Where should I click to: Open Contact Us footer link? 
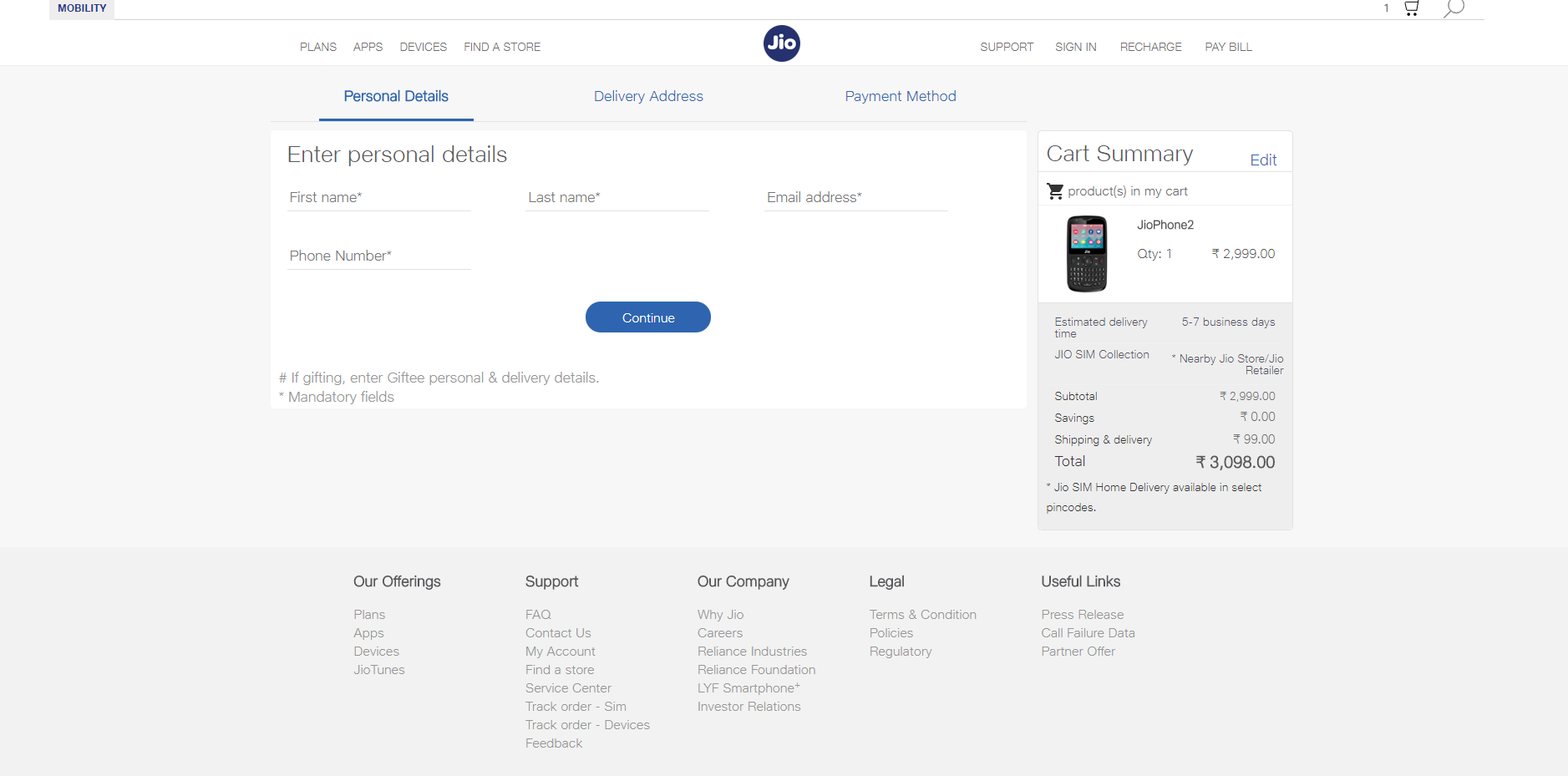coord(558,633)
